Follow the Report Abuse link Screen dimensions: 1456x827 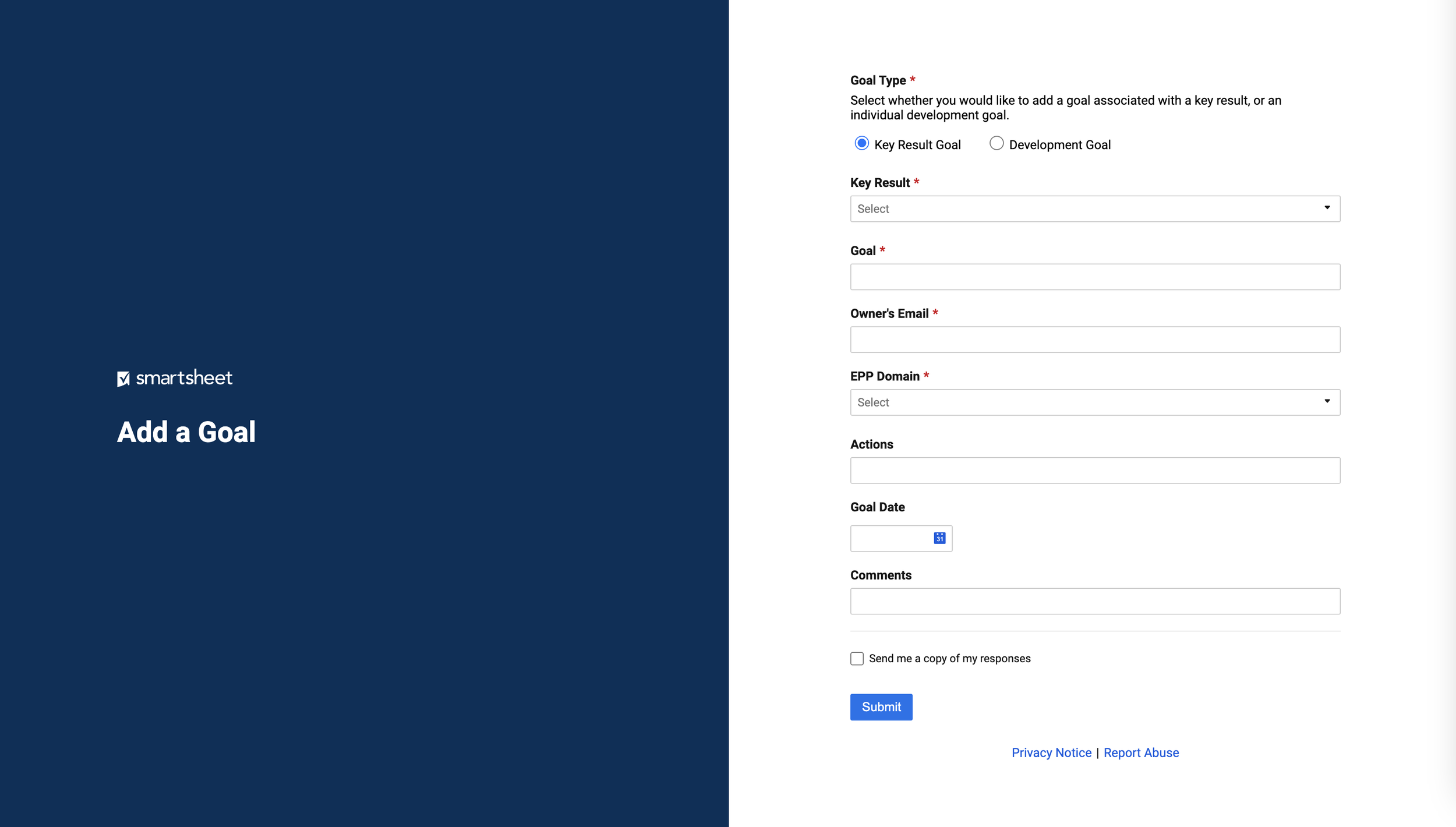(1141, 753)
